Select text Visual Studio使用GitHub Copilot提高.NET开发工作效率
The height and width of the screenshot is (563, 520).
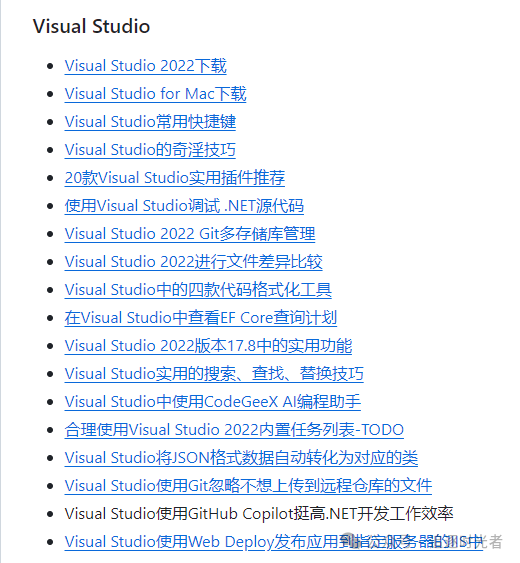coord(259,514)
